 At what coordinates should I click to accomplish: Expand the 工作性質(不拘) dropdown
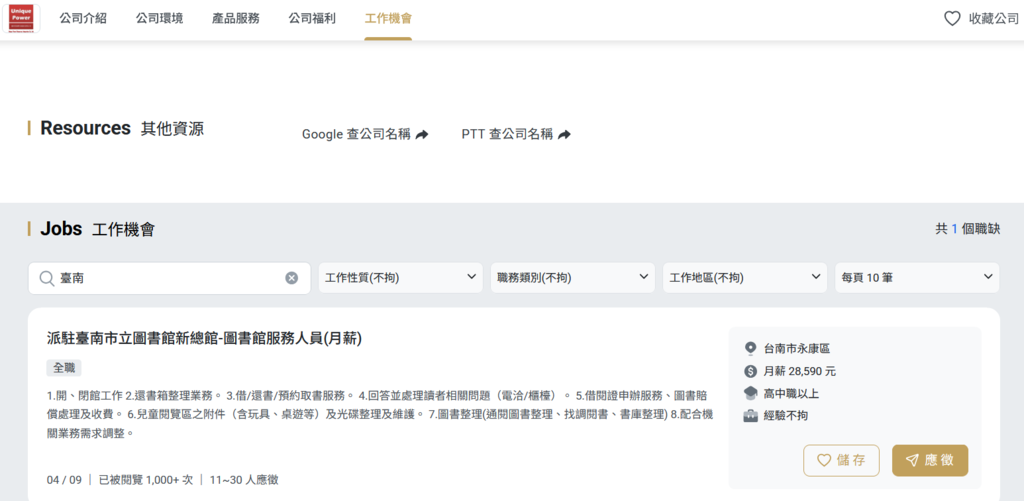click(400, 278)
